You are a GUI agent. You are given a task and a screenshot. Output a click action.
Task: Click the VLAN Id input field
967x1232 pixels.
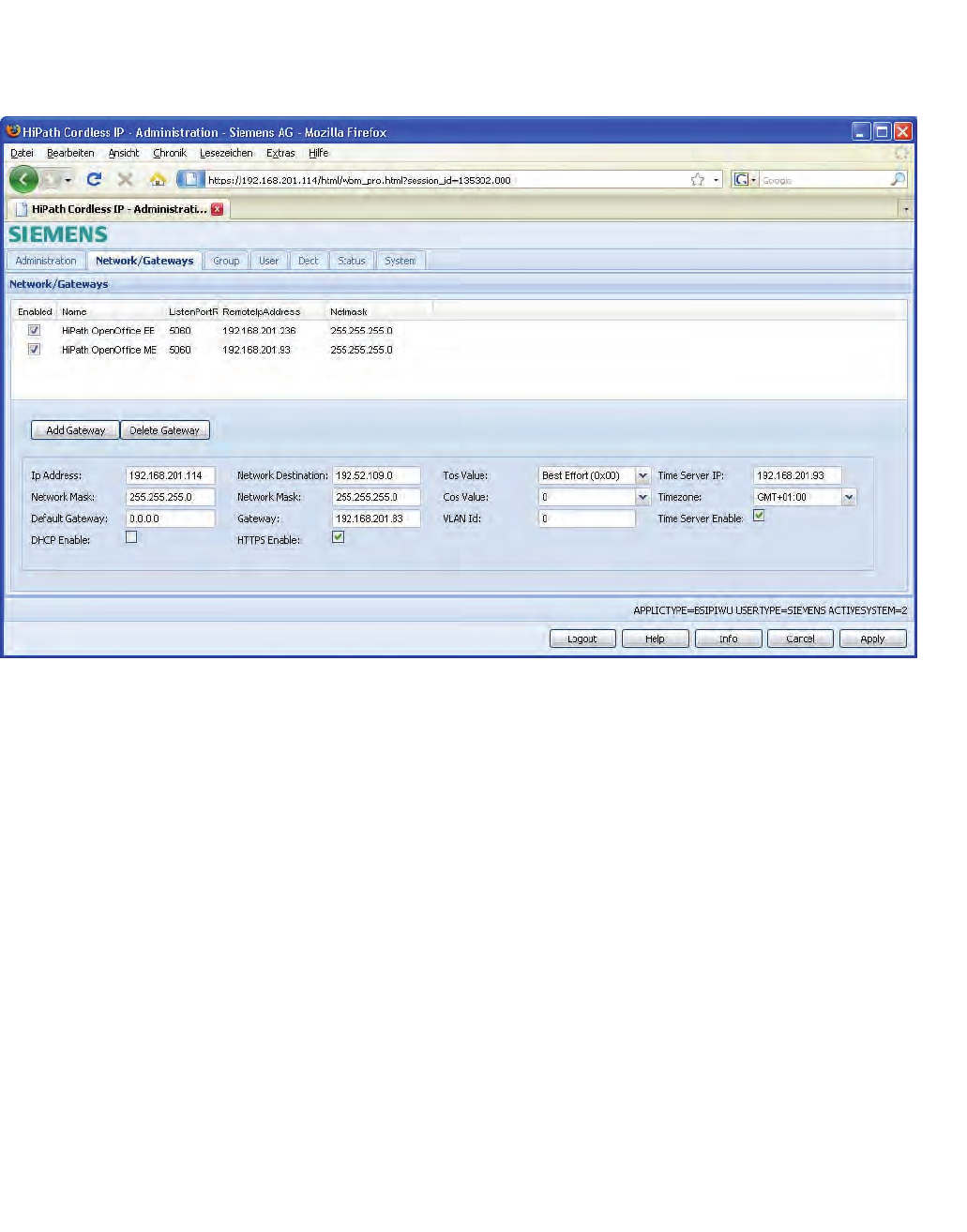tap(587, 518)
